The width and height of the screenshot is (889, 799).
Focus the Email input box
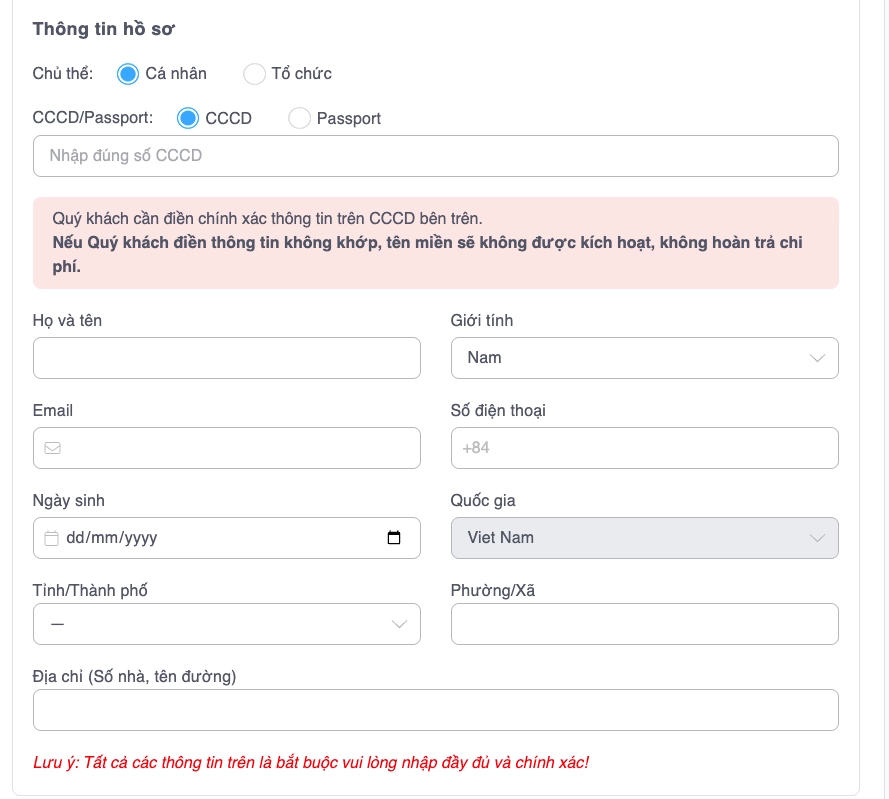coord(240,448)
